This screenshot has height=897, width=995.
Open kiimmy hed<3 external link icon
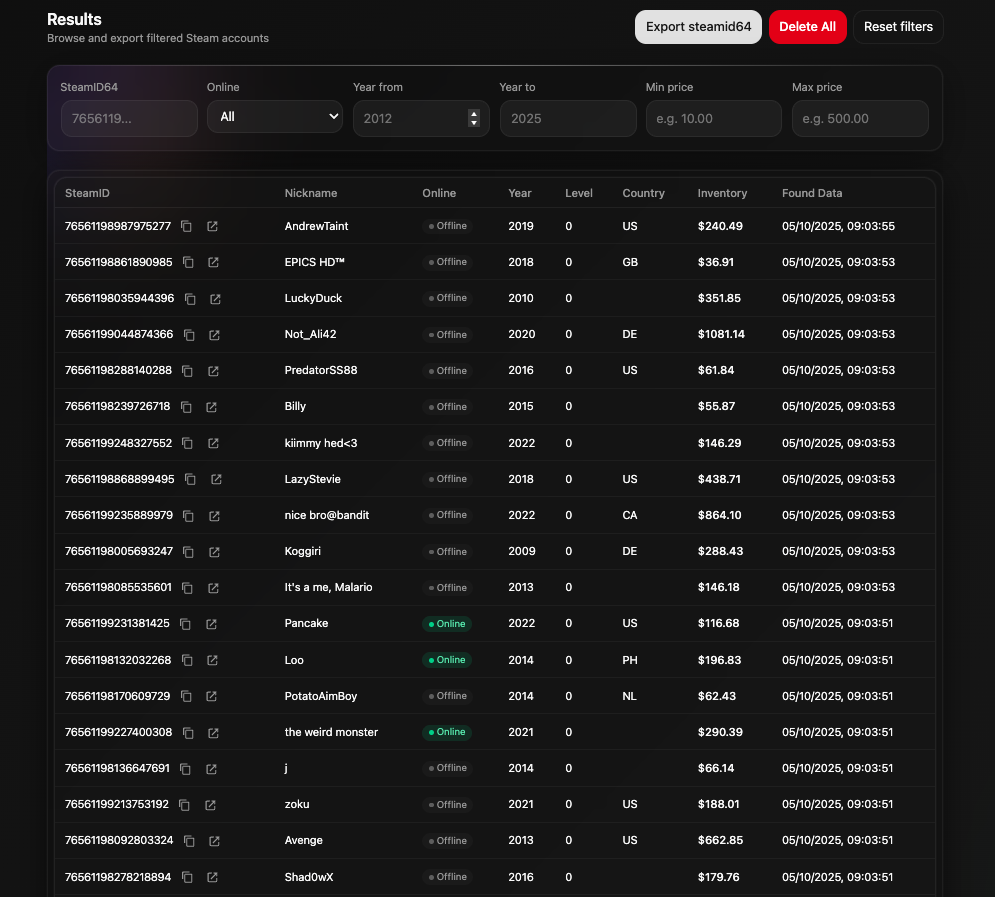[213, 443]
